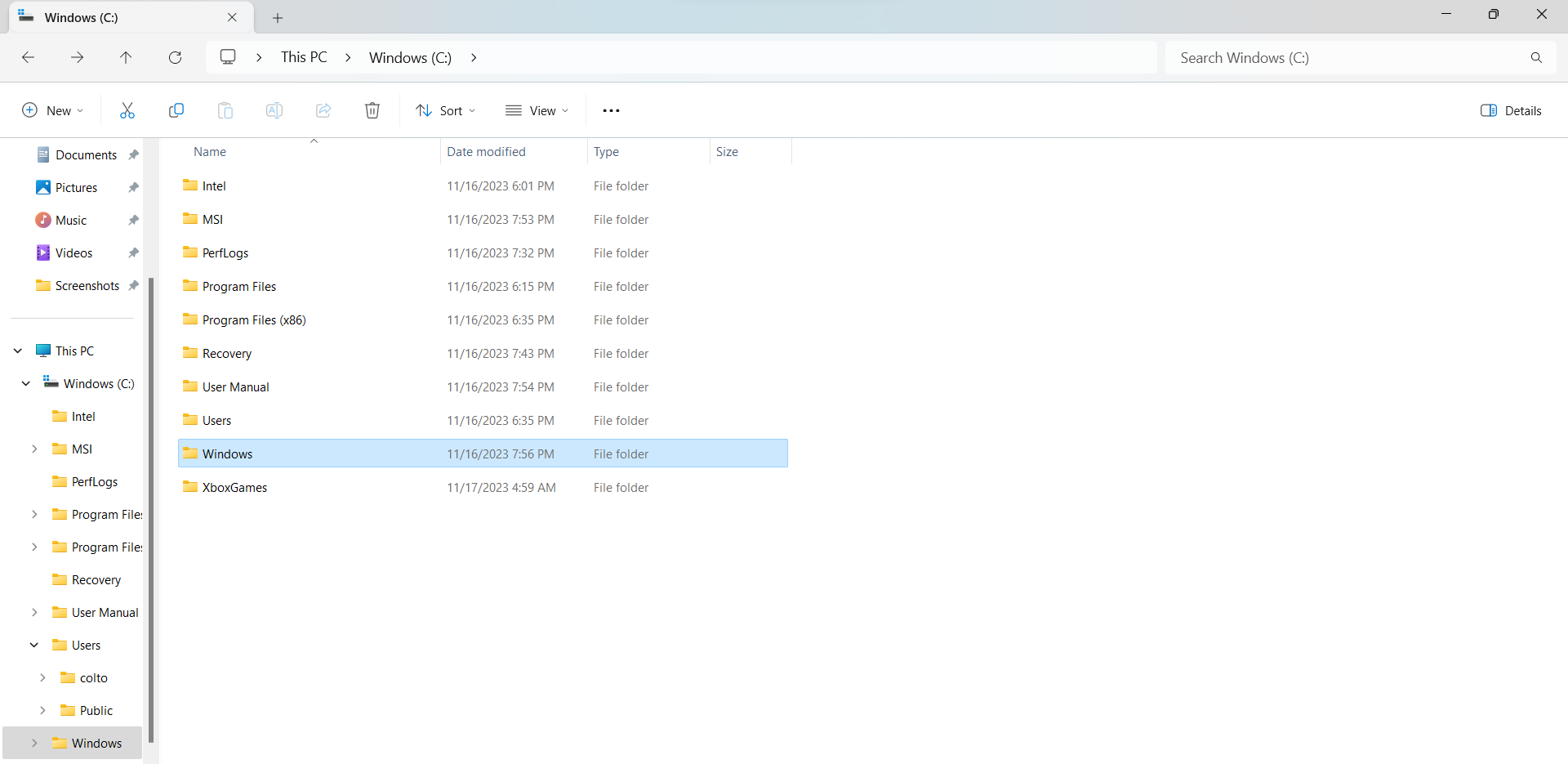Sort by the Size column header
1568x764 pixels.
pos(727,152)
